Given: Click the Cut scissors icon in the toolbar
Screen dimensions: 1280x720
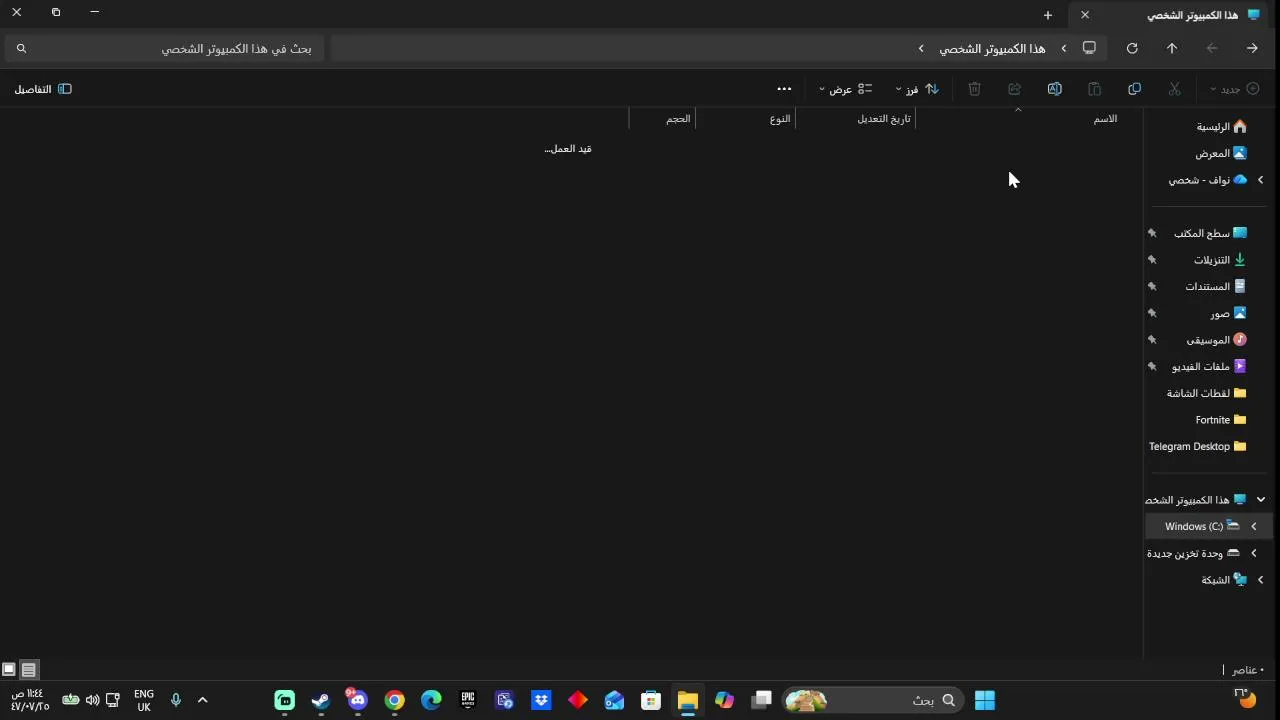Looking at the screenshot, I should point(1174,89).
